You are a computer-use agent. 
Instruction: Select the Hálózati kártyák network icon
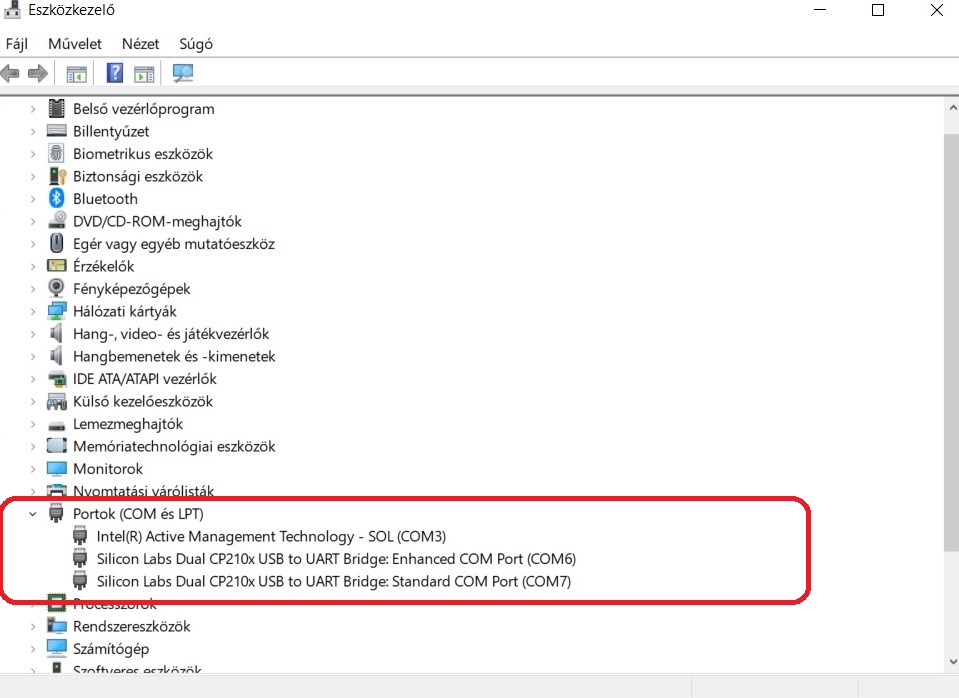click(56, 311)
